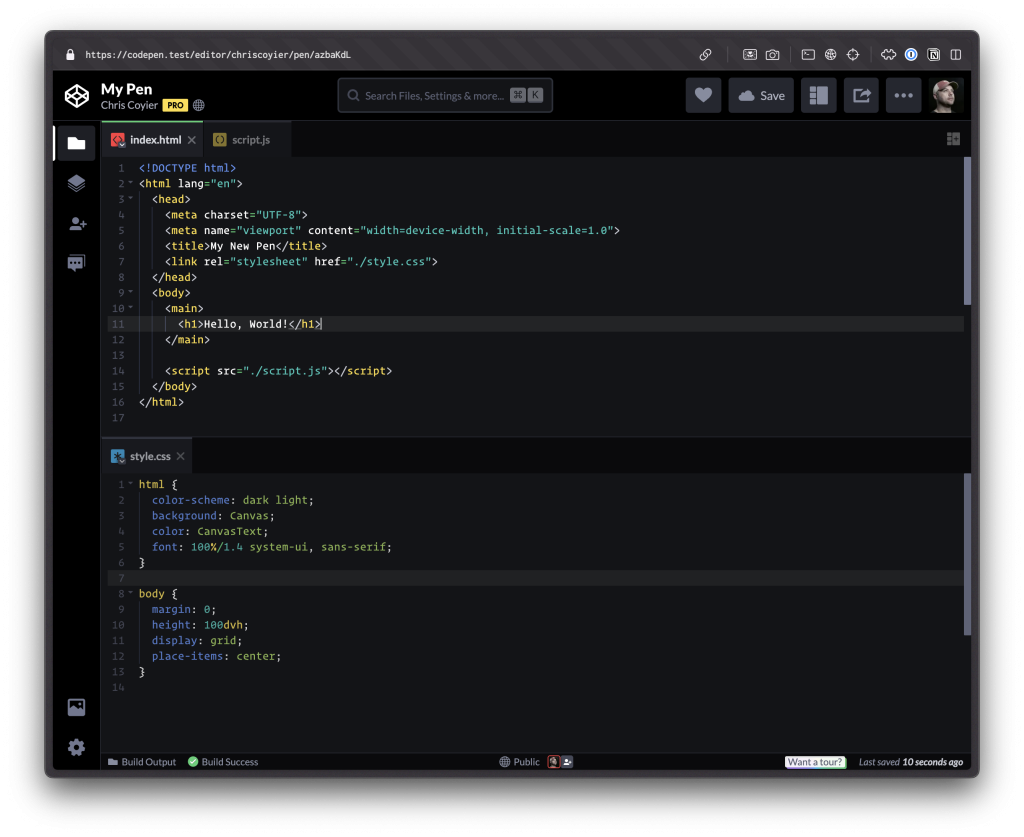Click the heart icon to love this Pen
This screenshot has width=1024, height=837.
coord(703,96)
